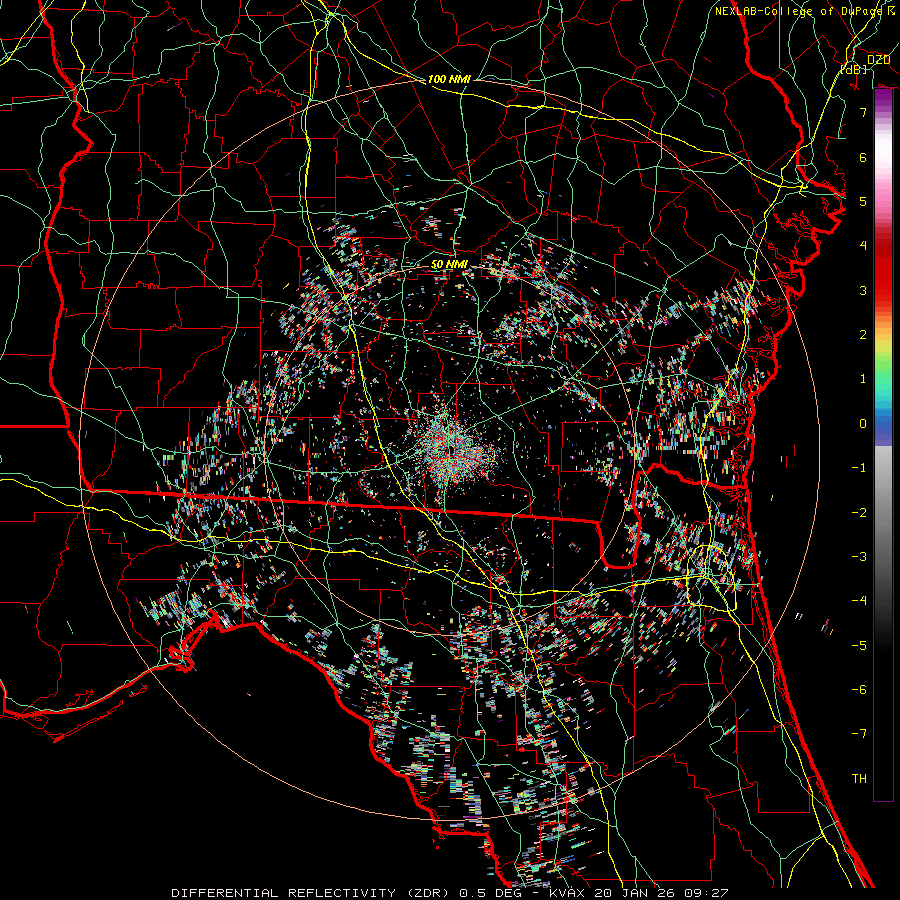This screenshot has height=900, width=900.
Task: Click the positive 2 scale value
Action: [x=863, y=335]
